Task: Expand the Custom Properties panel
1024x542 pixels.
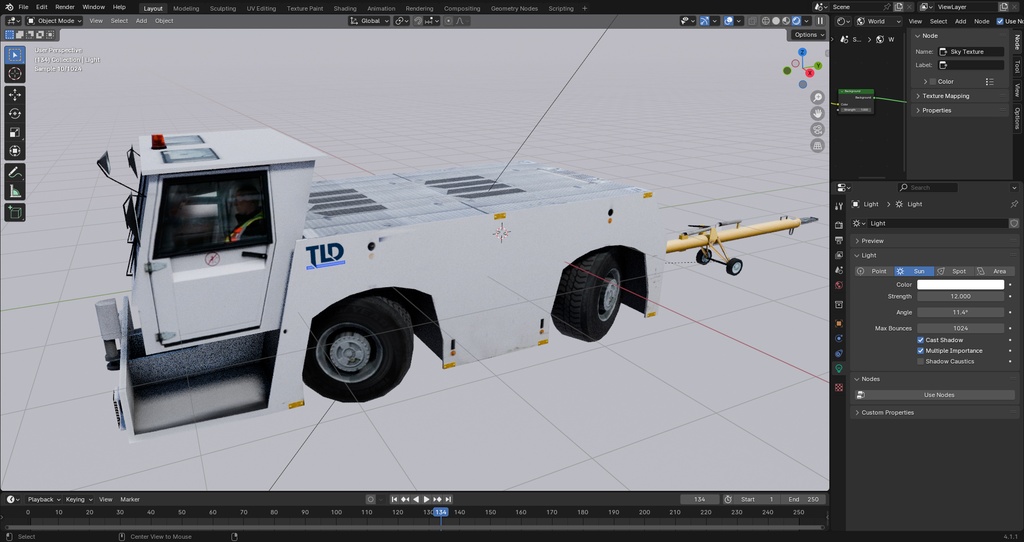Action: 887,412
